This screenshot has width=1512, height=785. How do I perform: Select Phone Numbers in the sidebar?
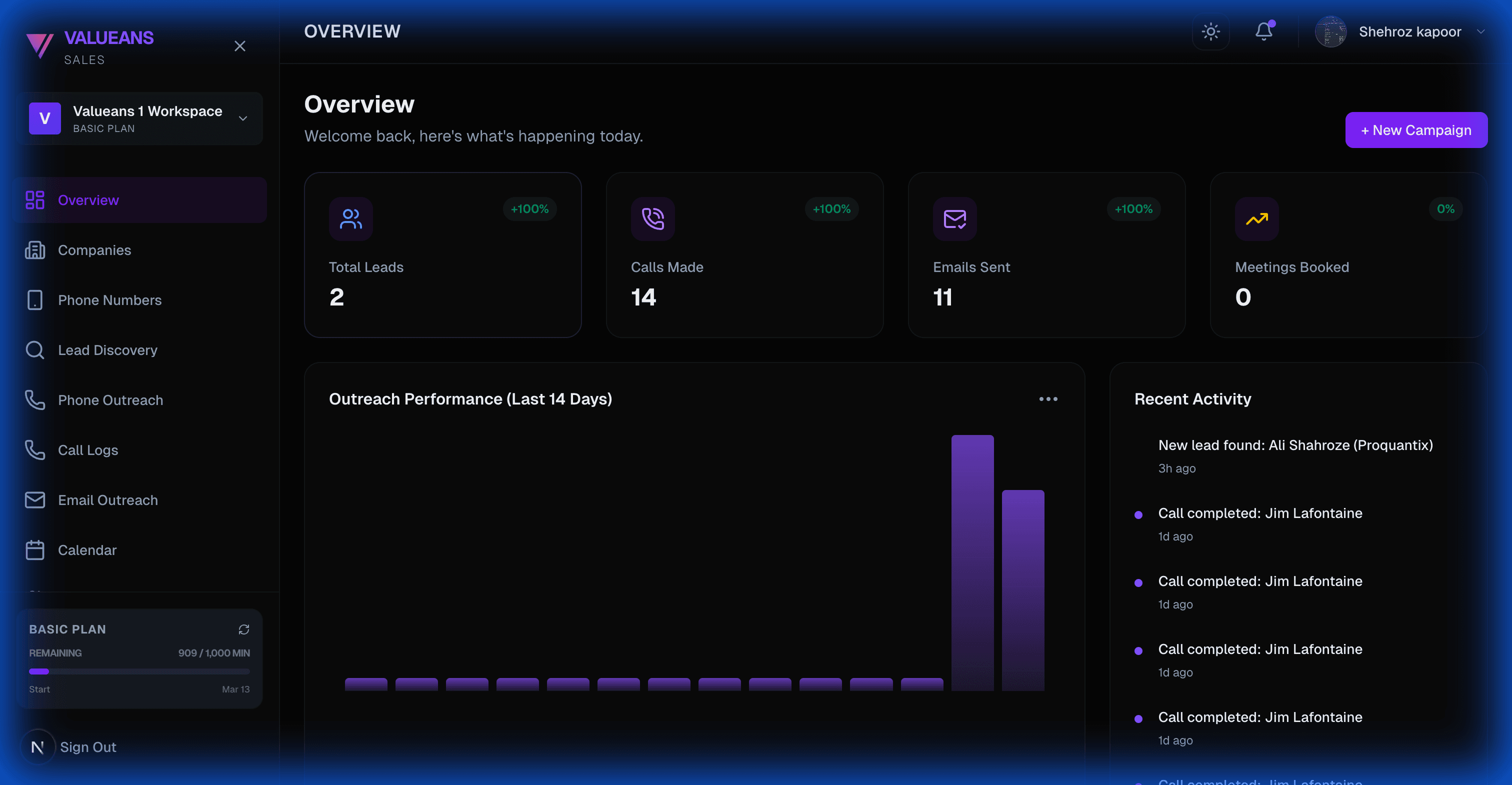(x=109, y=300)
